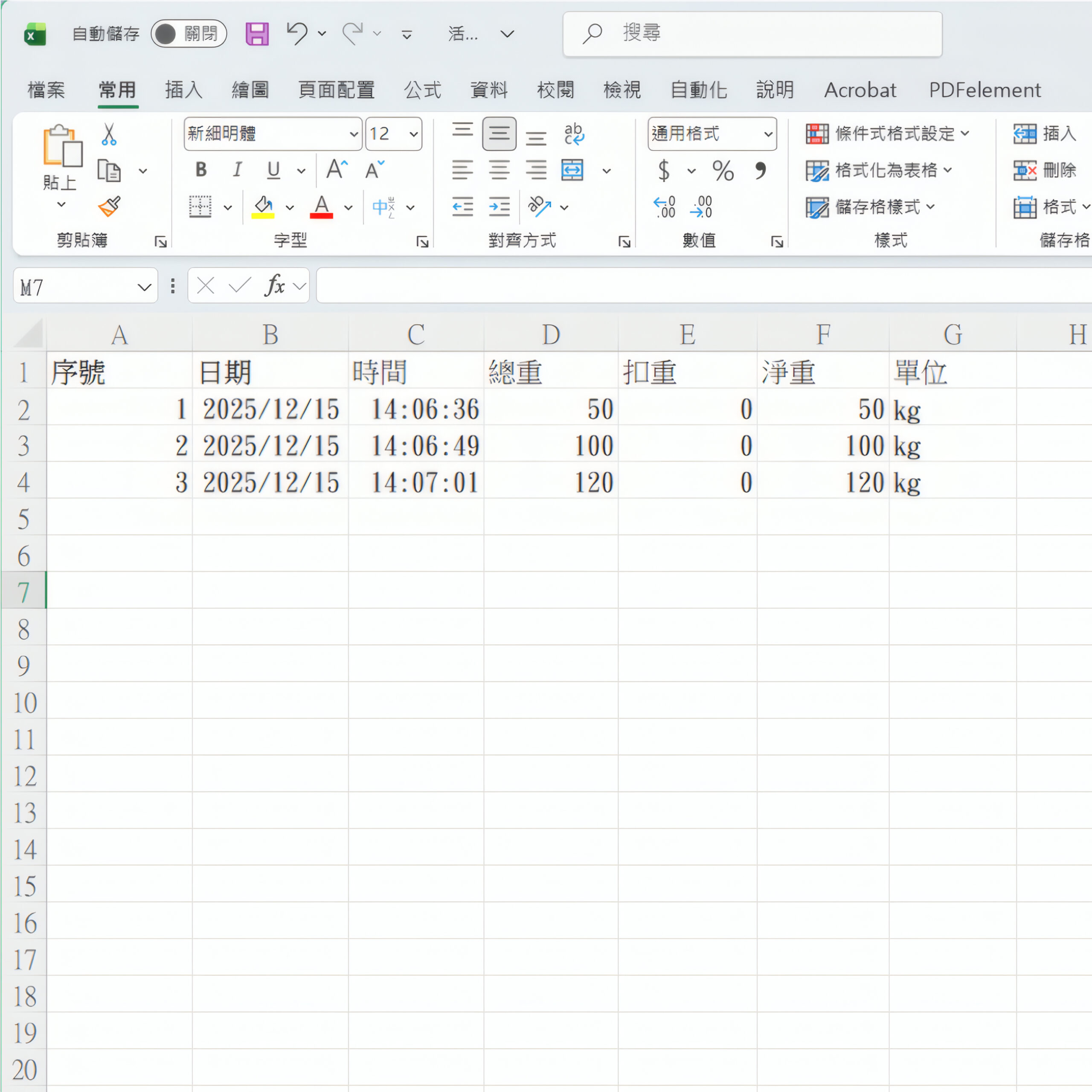Click the Percent Style icon
The height and width of the screenshot is (1092, 1092).
click(723, 170)
